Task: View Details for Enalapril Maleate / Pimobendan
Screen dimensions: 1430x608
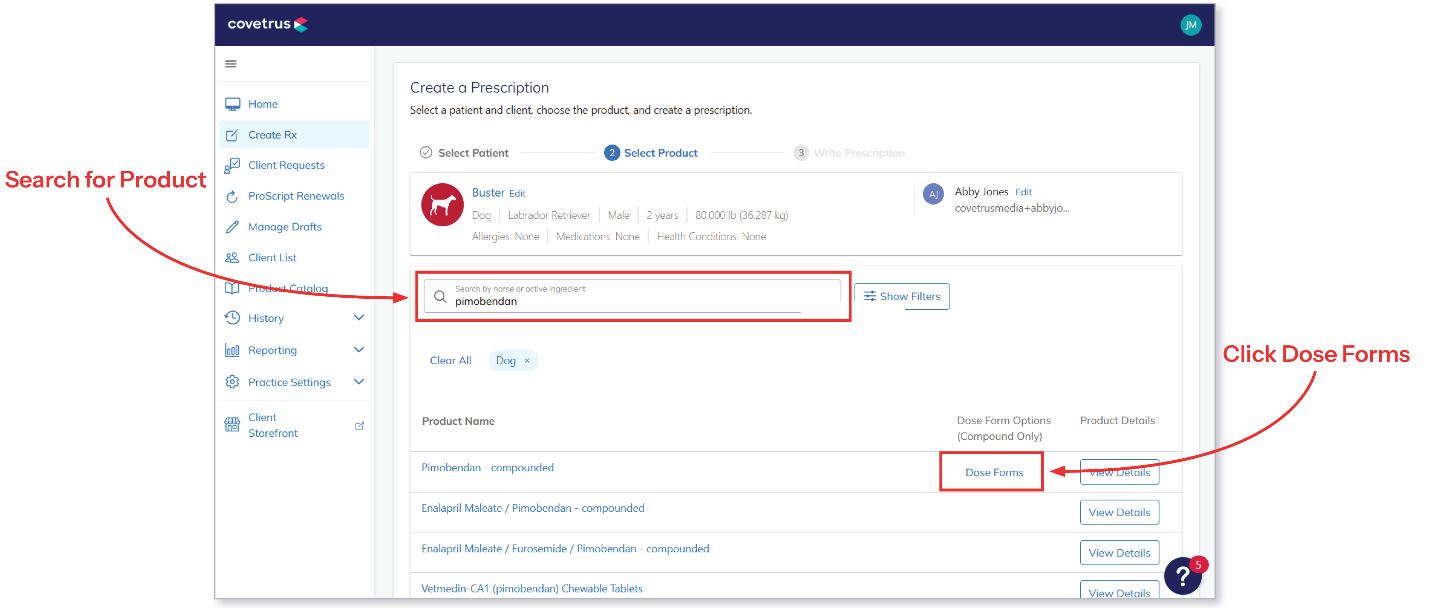Action: [x=1119, y=512]
